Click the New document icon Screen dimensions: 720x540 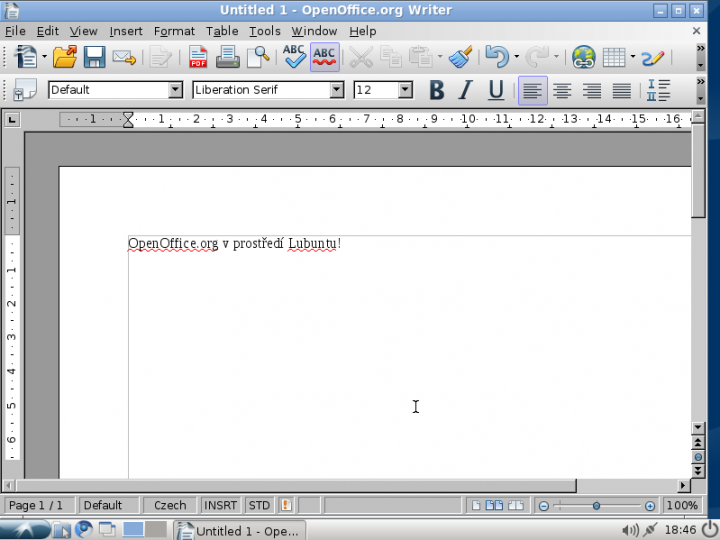(x=26, y=57)
